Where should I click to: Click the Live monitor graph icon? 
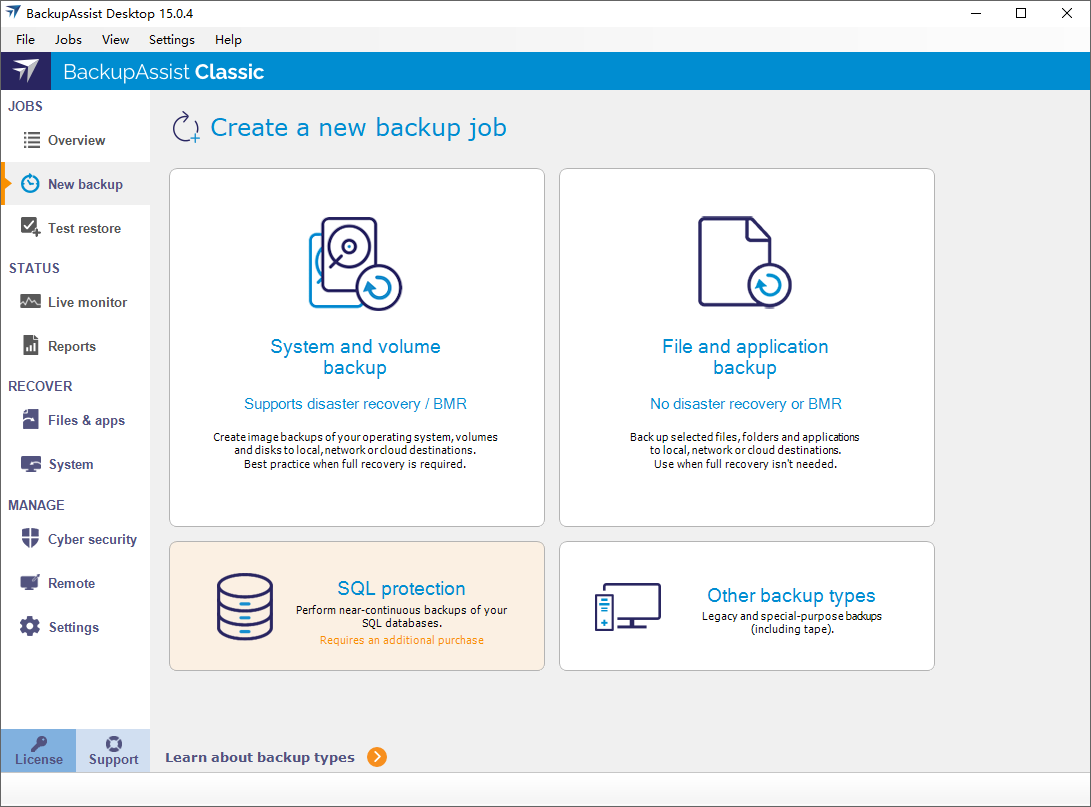[x=30, y=301]
